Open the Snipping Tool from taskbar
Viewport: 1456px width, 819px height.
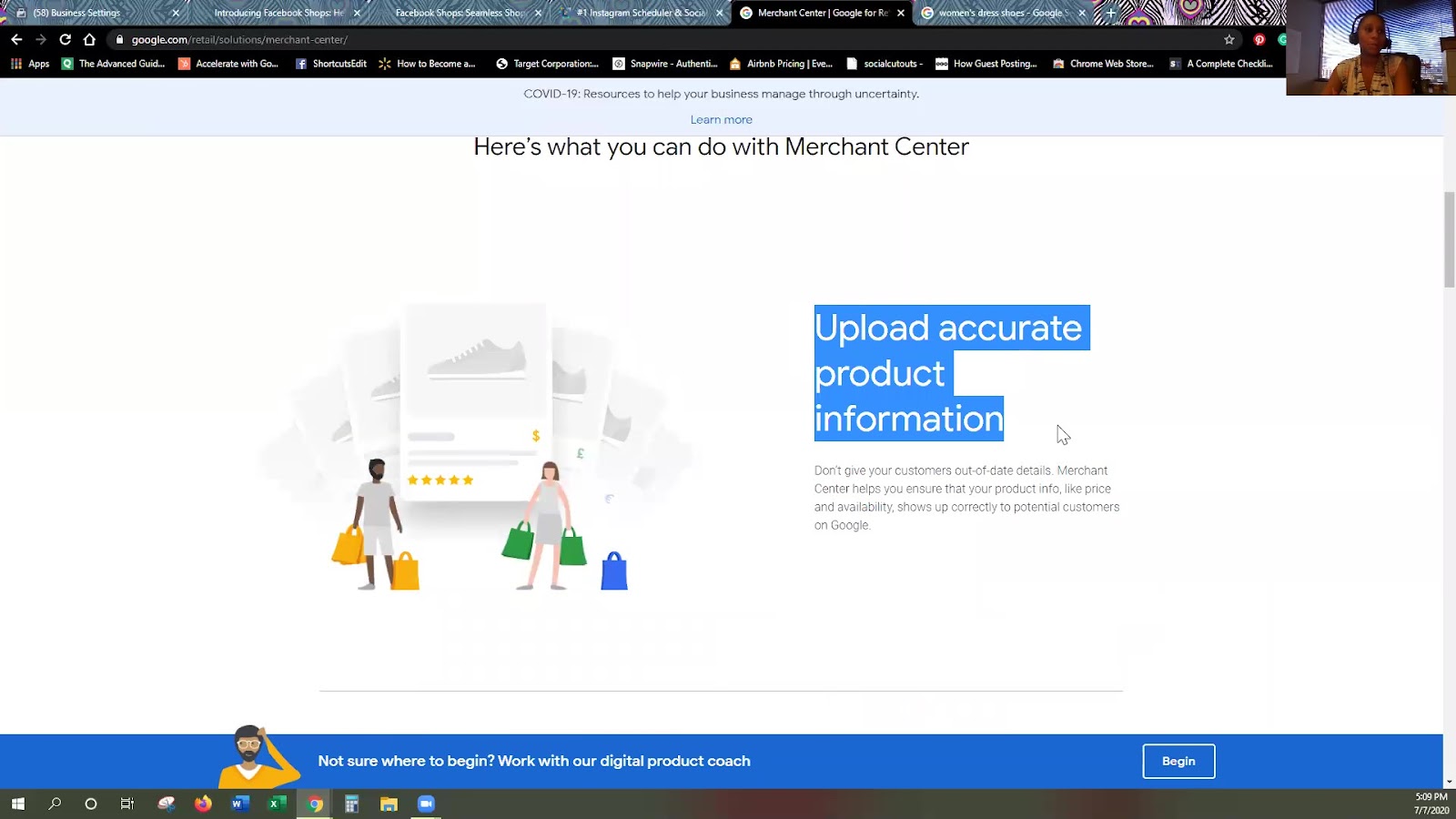[x=166, y=804]
